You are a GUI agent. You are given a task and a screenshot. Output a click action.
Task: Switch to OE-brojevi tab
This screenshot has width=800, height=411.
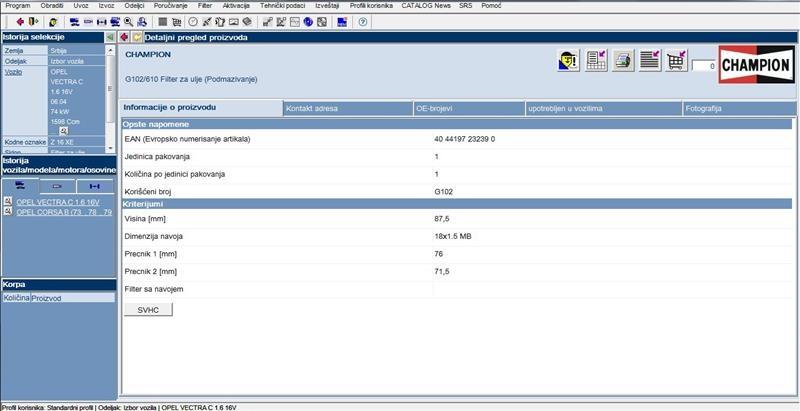click(x=469, y=109)
